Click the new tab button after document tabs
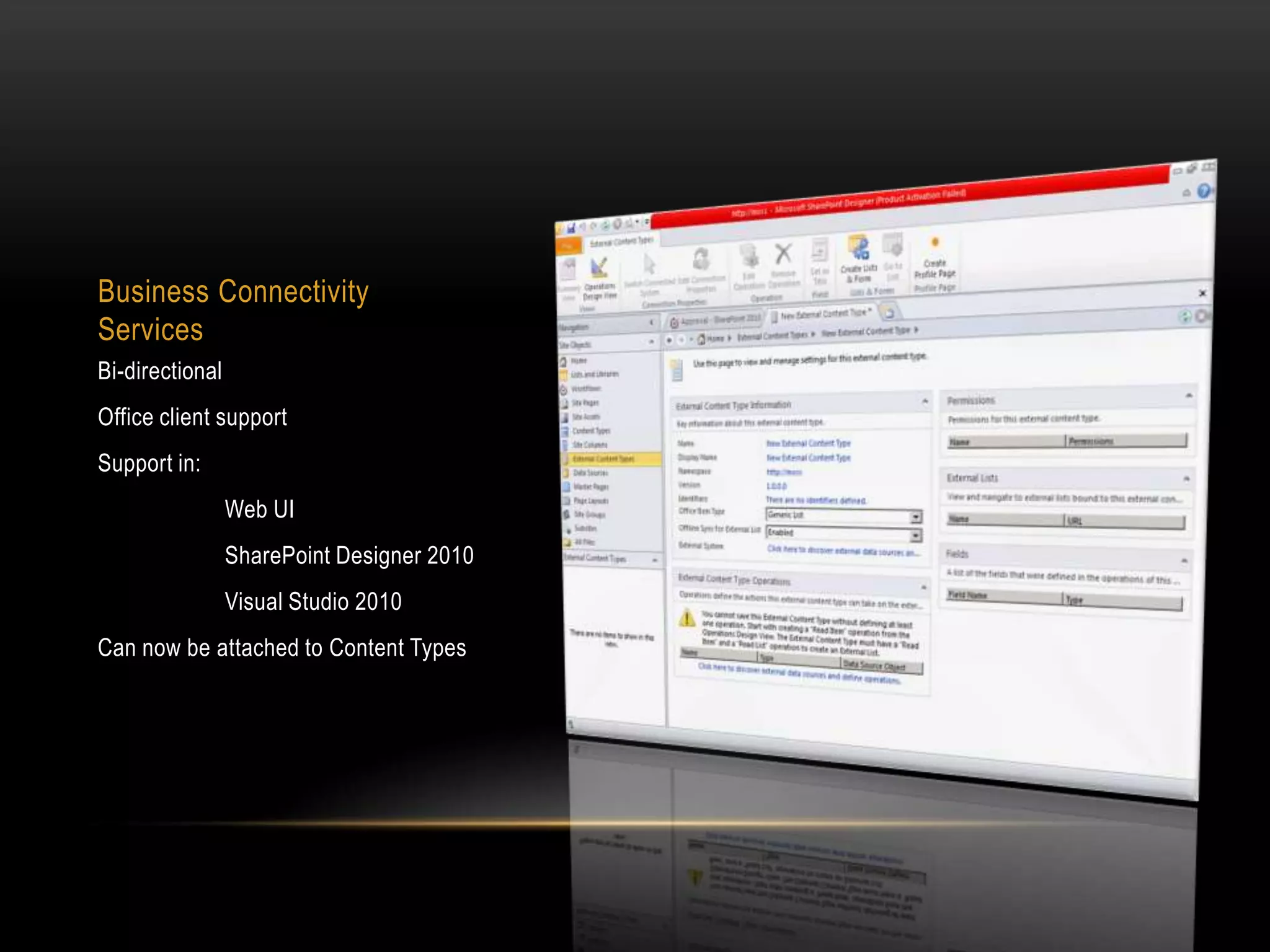 point(889,312)
